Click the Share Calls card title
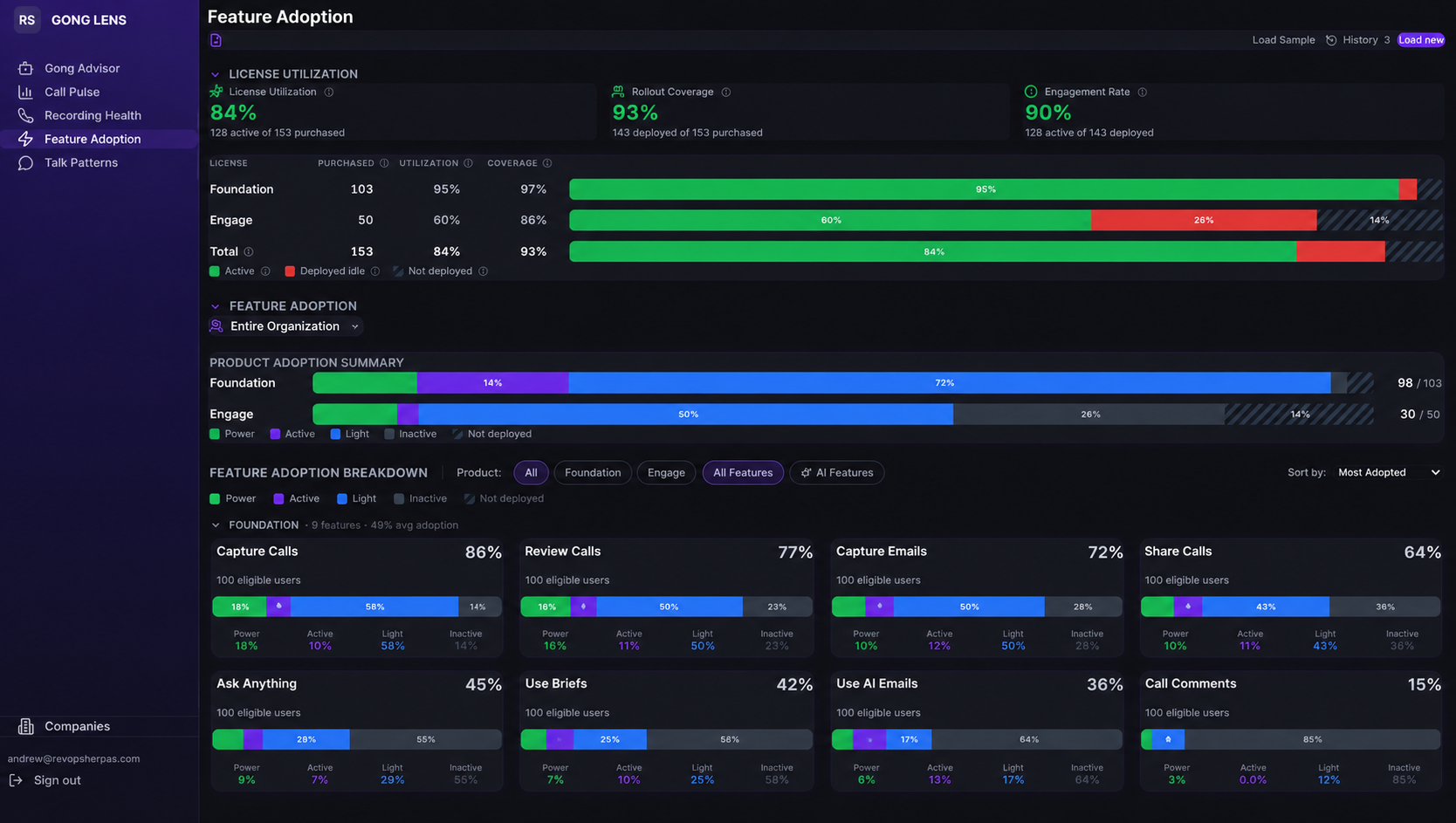1456x823 pixels. click(1178, 552)
